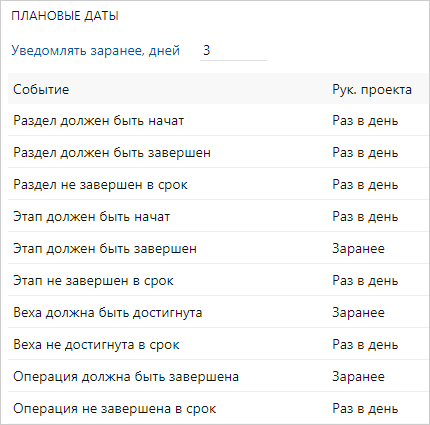Select the row 'Этап должен быть завершен'

pyautogui.click(x=218, y=248)
